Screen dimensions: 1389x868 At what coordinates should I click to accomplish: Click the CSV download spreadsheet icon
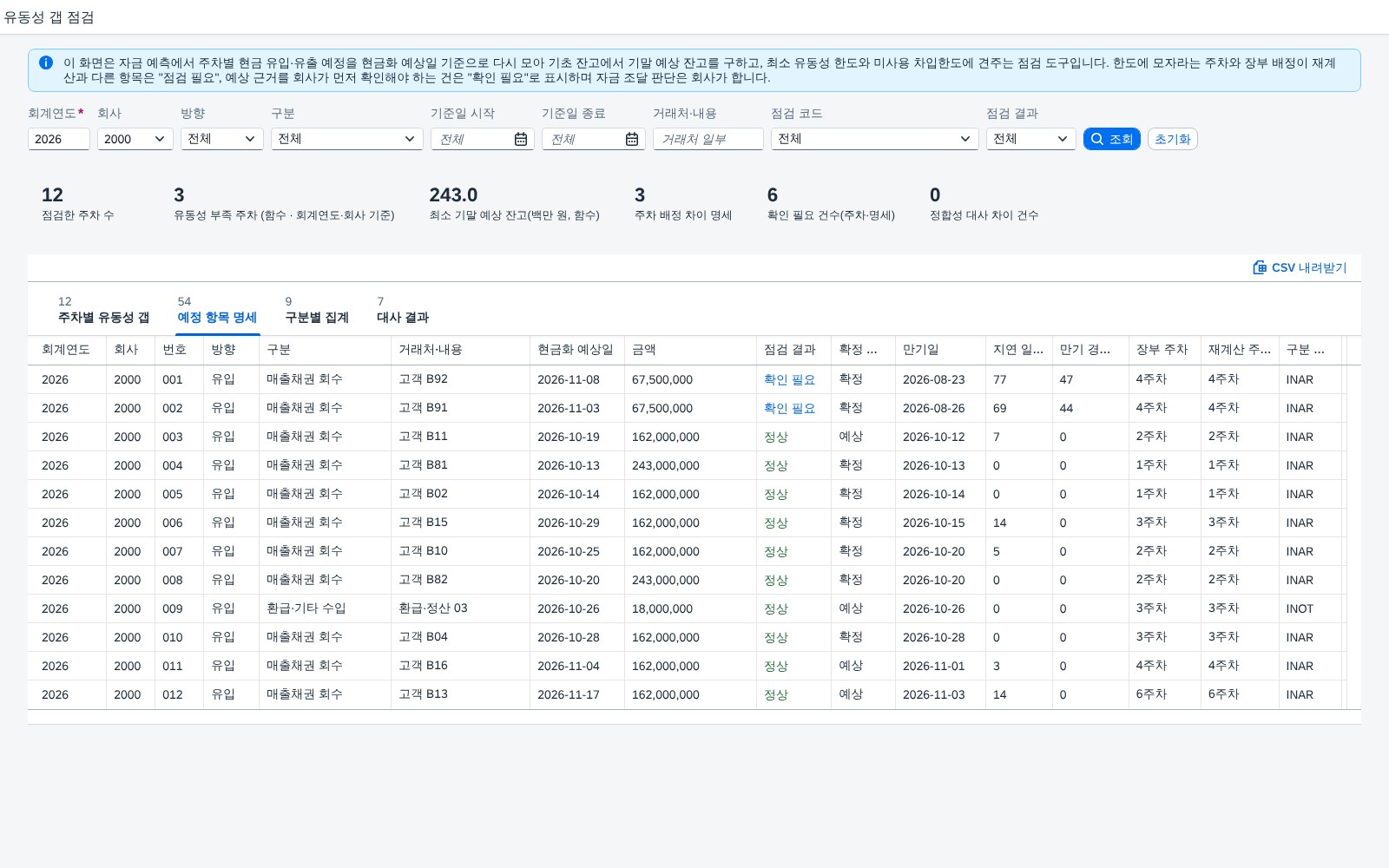pos(1260,267)
